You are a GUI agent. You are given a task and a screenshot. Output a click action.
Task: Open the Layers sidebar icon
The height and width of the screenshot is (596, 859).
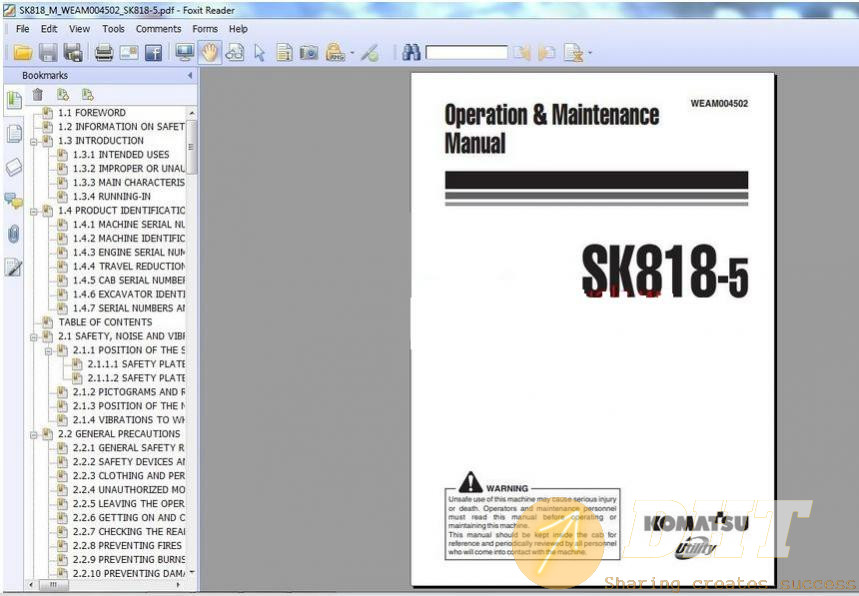14,167
